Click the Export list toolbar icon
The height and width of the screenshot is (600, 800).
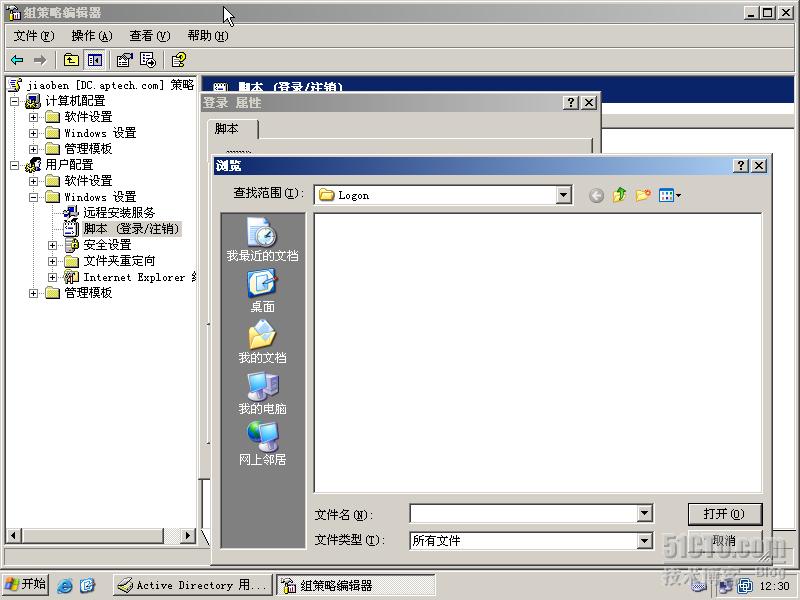pos(147,60)
